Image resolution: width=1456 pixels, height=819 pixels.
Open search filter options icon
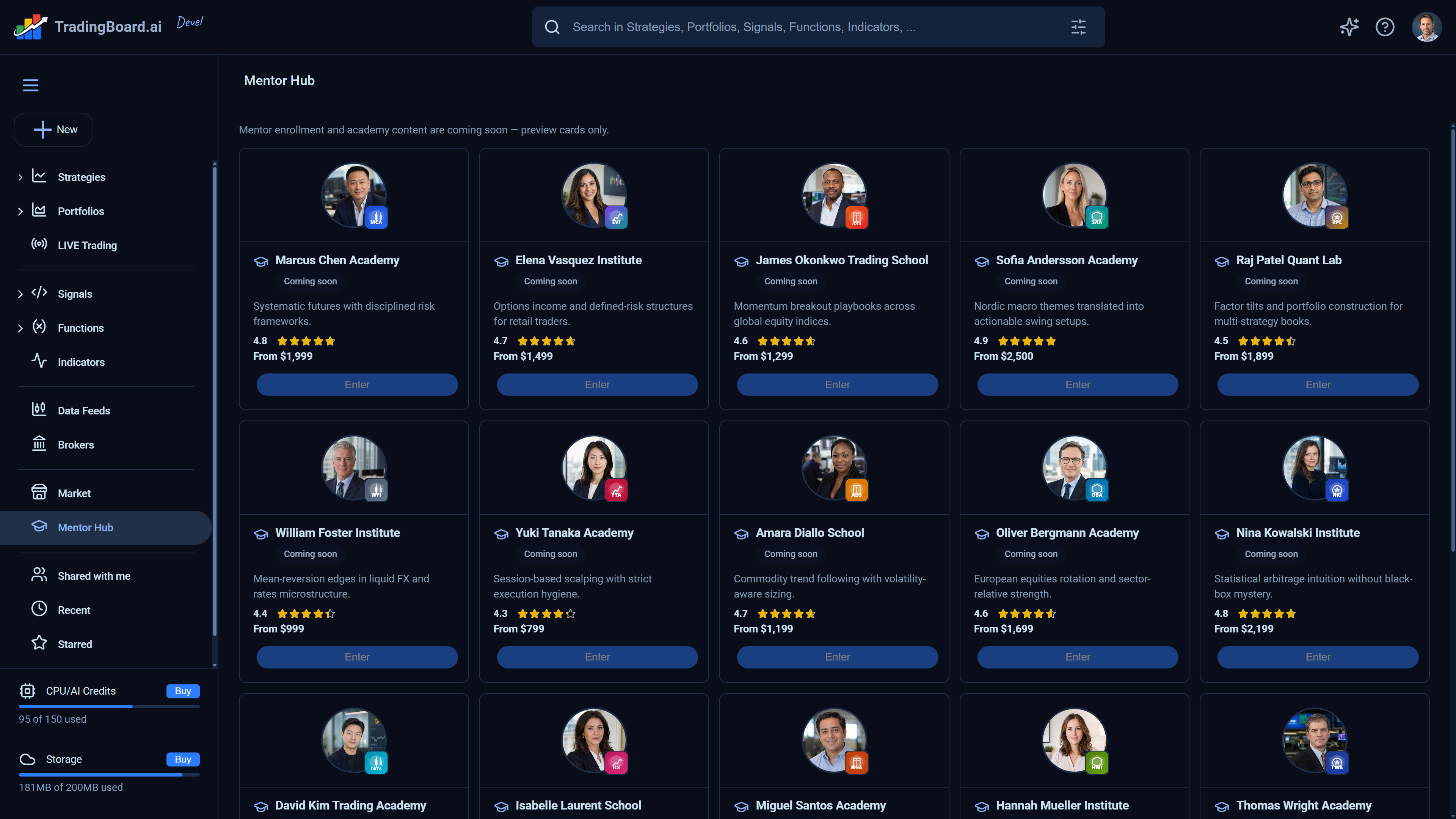1078,27
